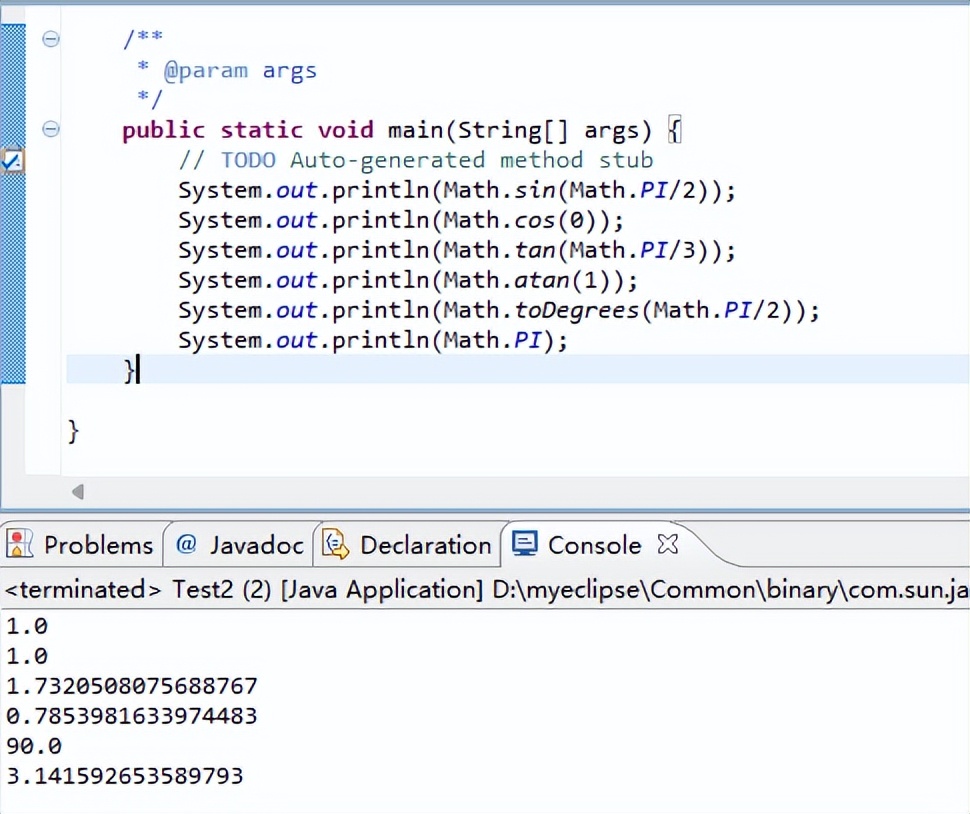The height and width of the screenshot is (814, 970).
Task: Click the Math.tan println line
Action: point(457,251)
